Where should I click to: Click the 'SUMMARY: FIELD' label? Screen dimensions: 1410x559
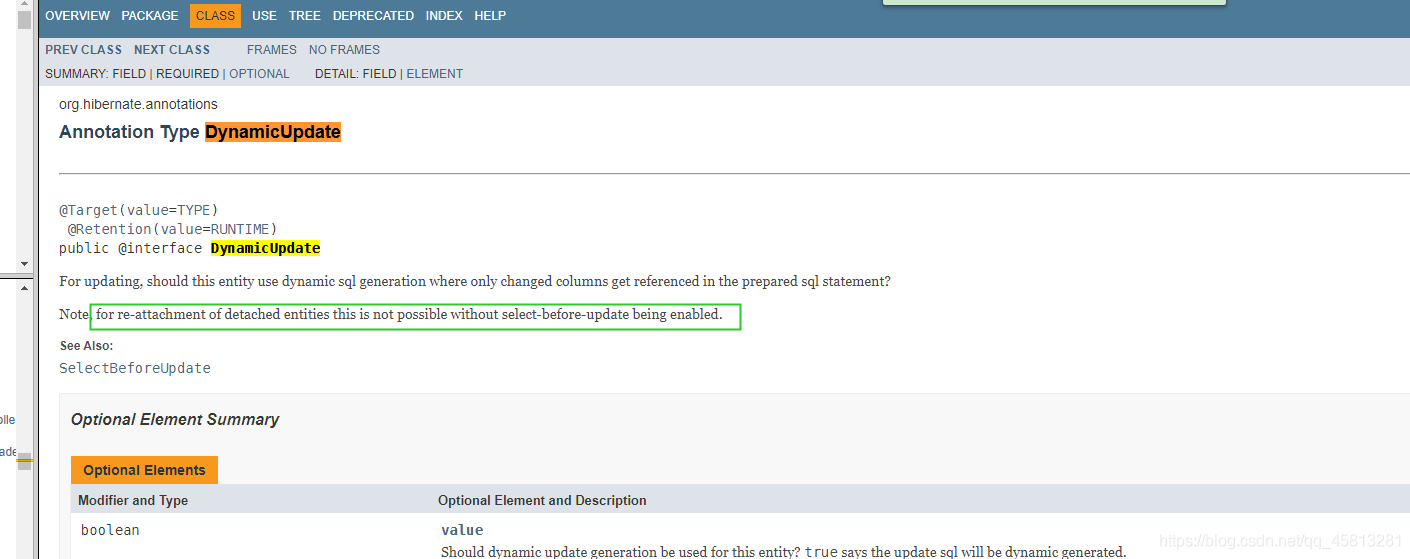point(95,74)
